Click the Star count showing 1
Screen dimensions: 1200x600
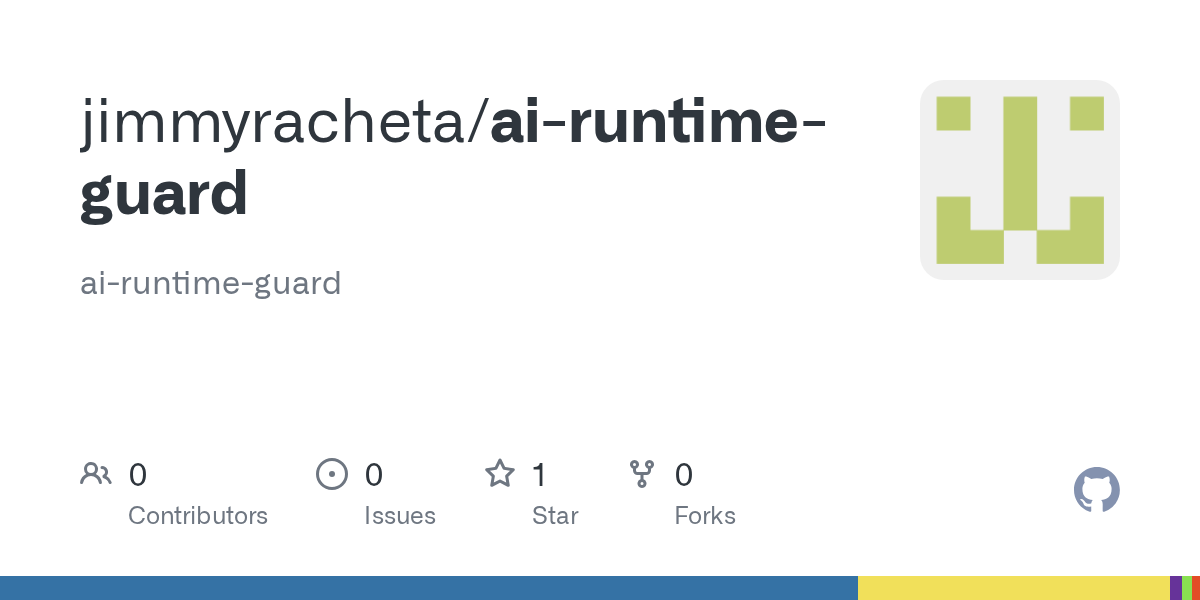tap(539, 474)
